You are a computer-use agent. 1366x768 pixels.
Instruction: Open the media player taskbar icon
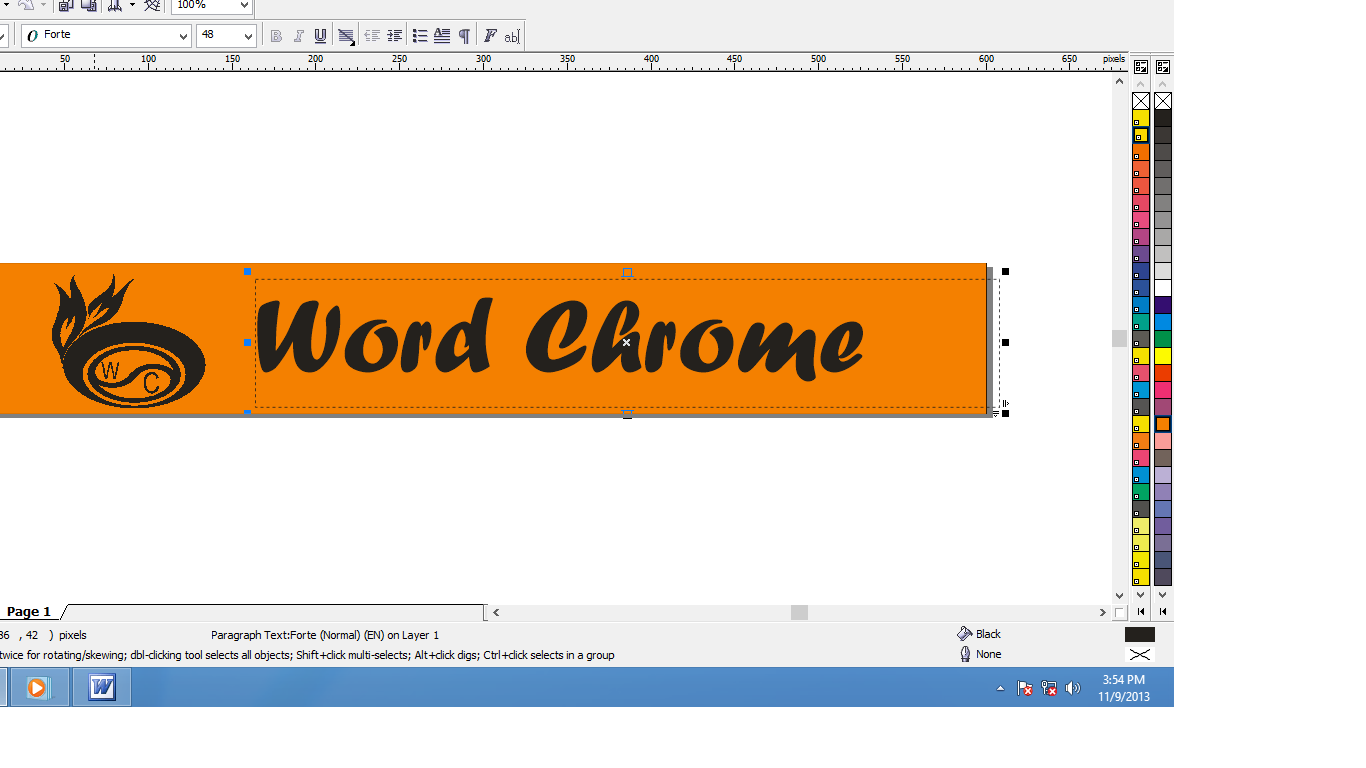point(38,688)
